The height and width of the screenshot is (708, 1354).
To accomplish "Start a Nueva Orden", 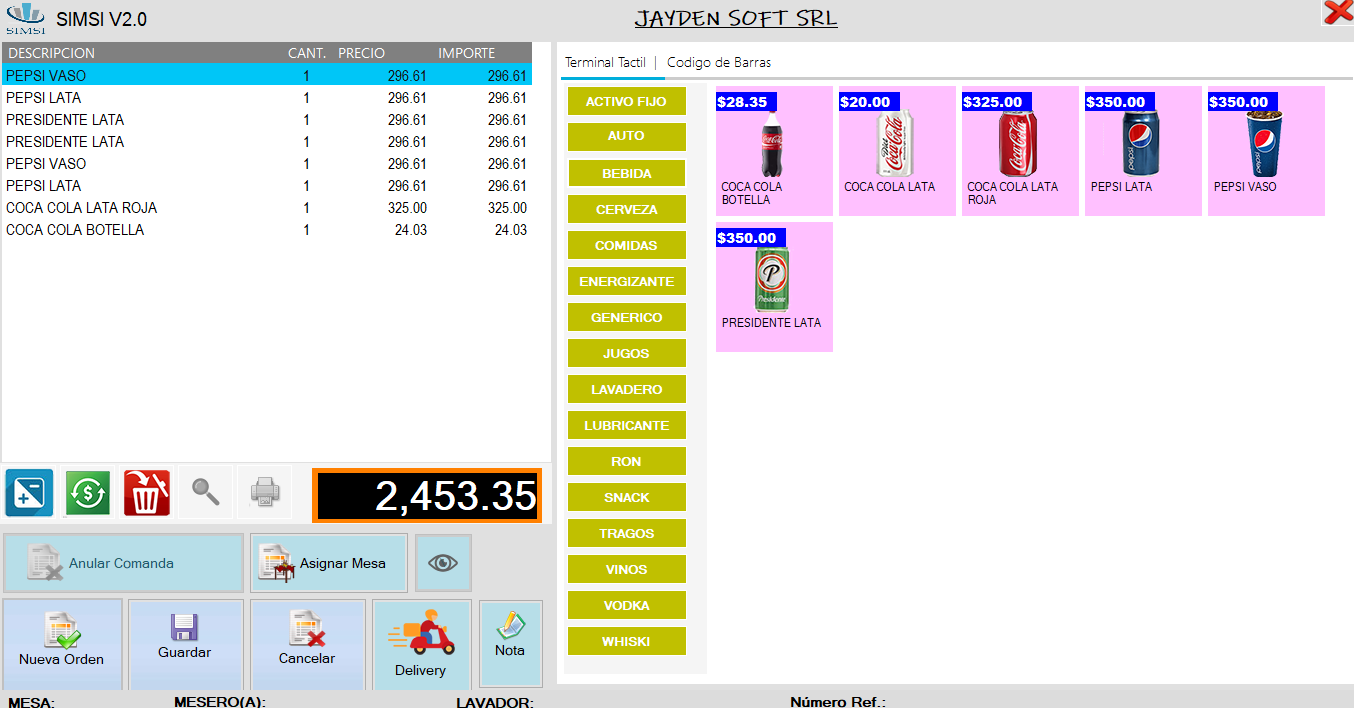I will click(62, 644).
